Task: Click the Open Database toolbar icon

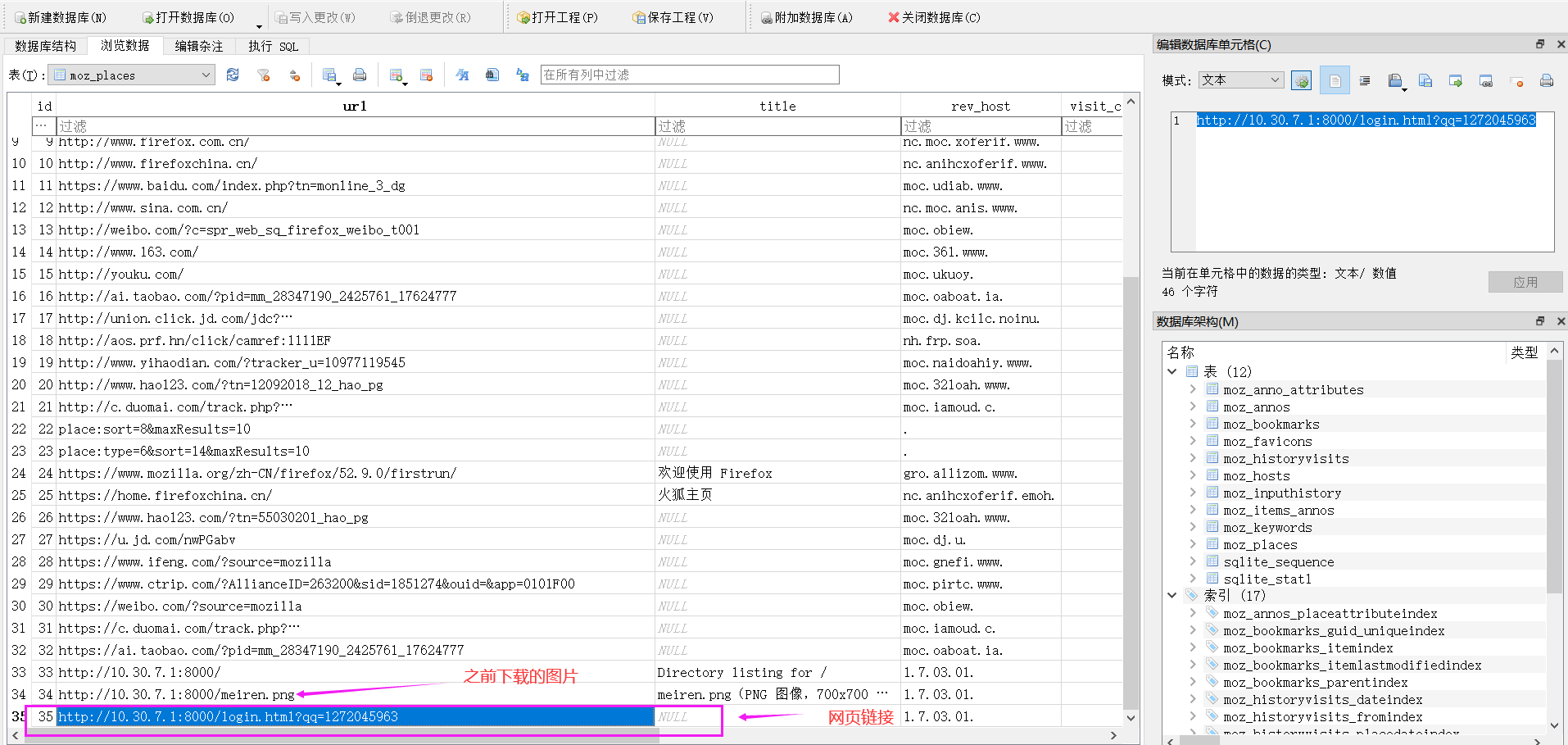Action: [x=148, y=17]
